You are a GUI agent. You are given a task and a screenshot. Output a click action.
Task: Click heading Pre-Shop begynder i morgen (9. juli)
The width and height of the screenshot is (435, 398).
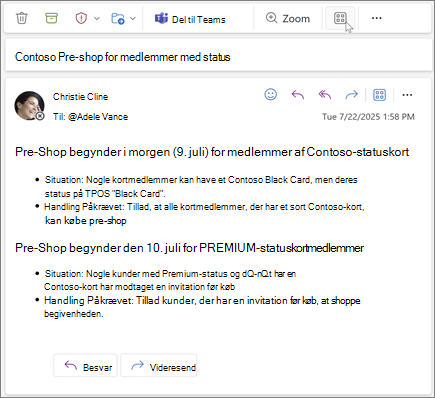[x=212, y=152]
